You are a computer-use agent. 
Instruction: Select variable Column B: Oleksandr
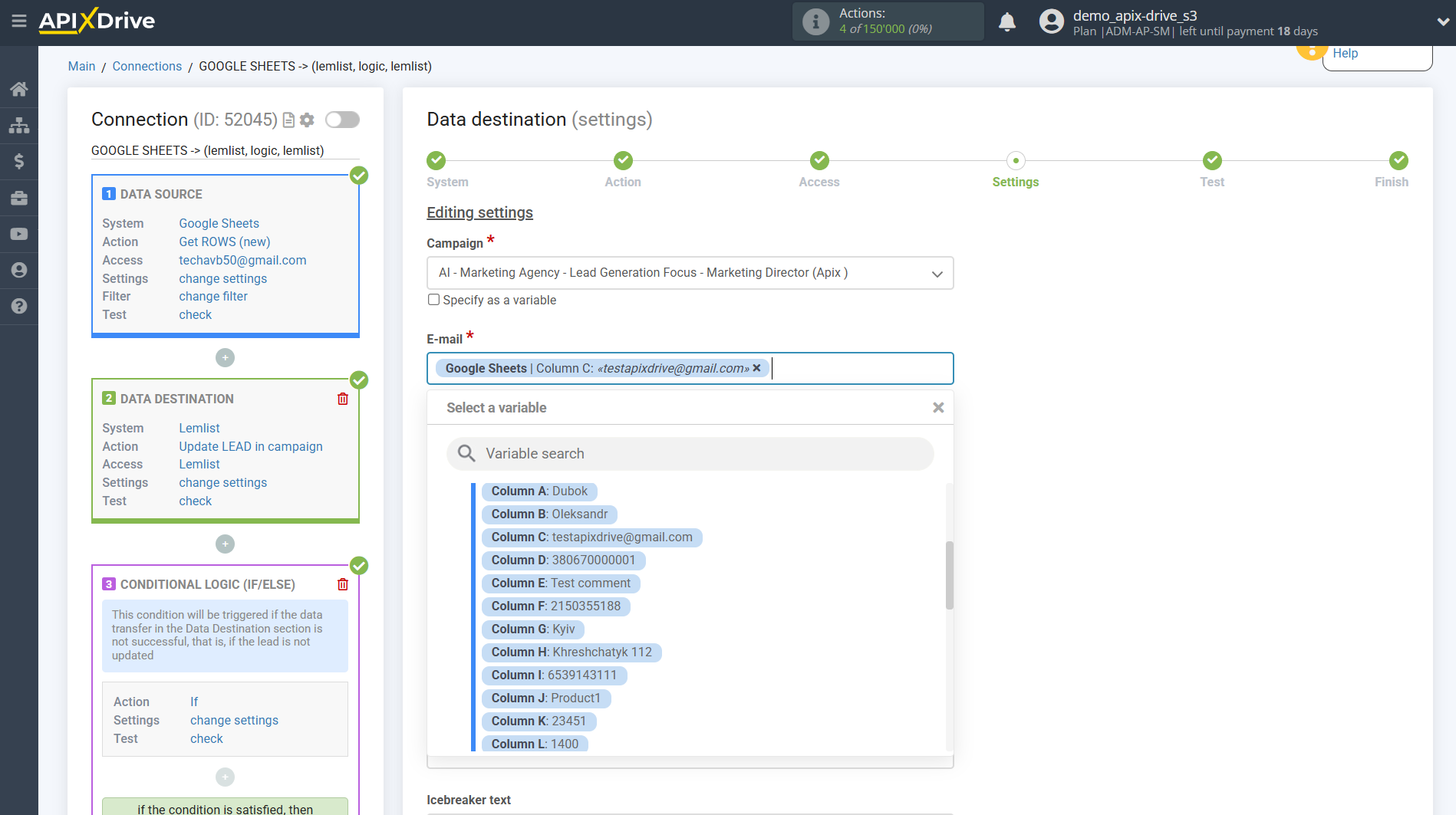click(x=549, y=514)
